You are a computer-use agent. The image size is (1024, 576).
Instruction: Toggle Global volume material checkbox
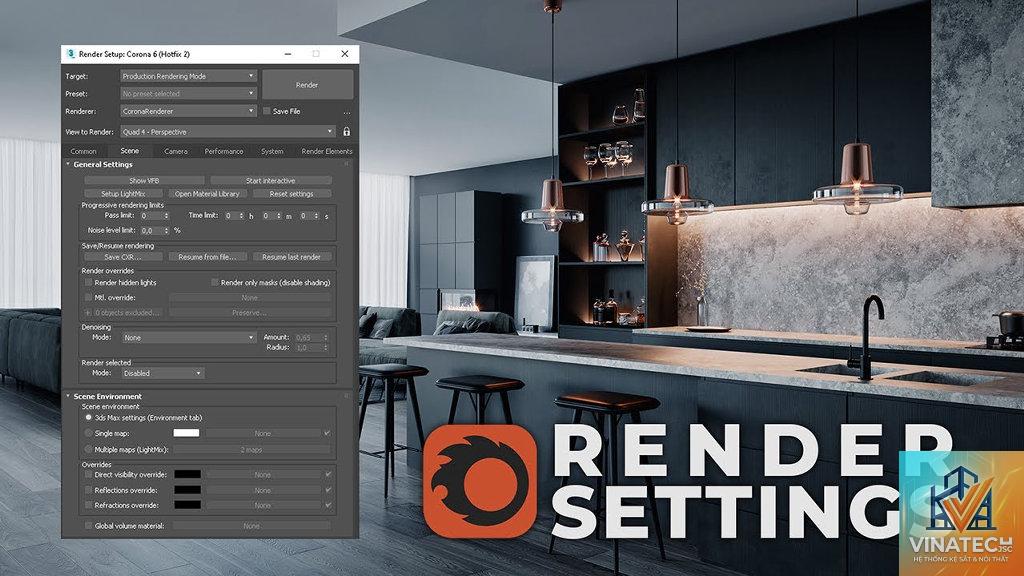pyautogui.click(x=88, y=526)
